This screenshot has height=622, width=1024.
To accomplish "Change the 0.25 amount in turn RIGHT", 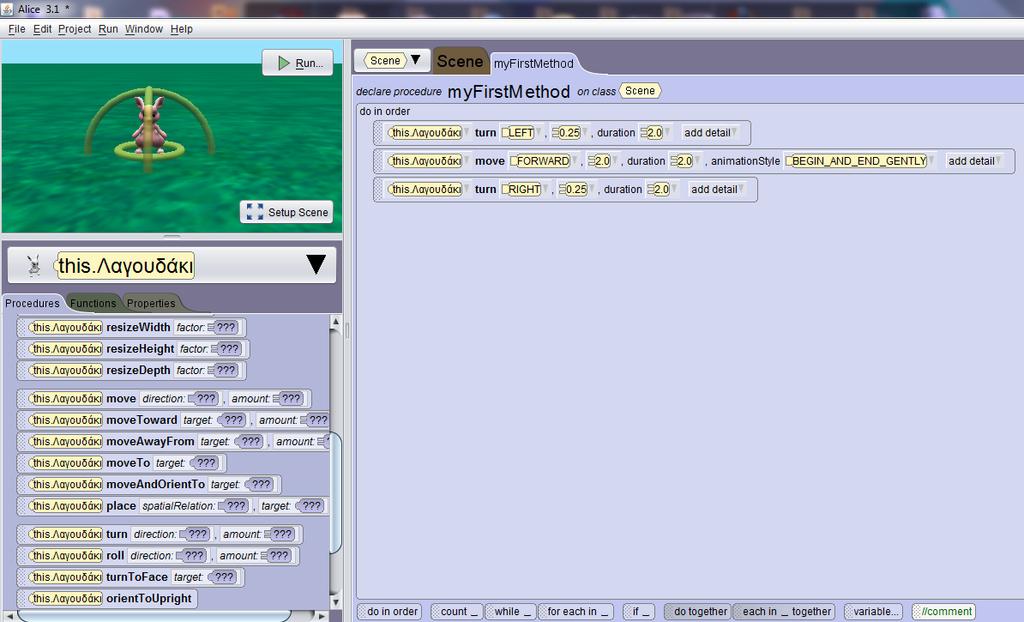I will pyautogui.click(x=576, y=189).
